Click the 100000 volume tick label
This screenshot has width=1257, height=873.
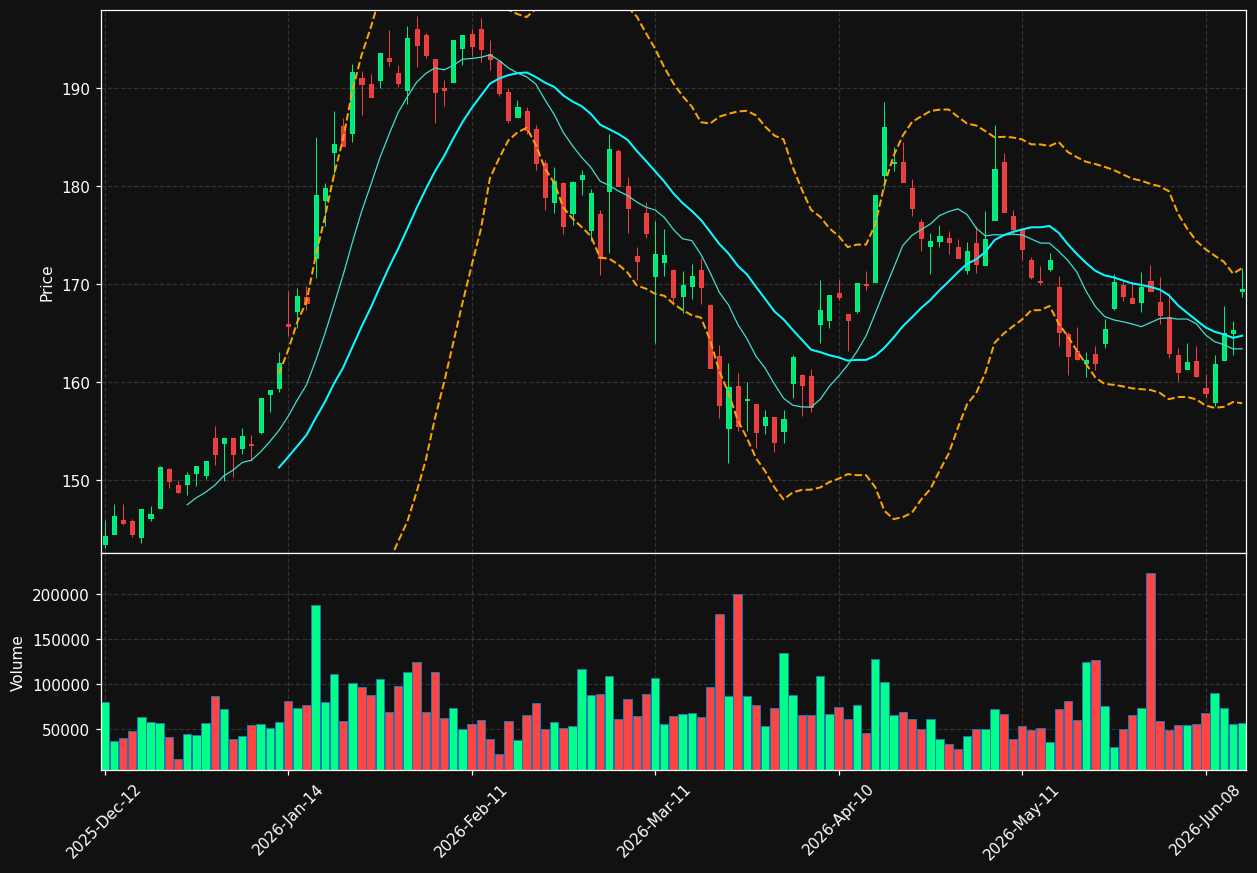point(61,685)
